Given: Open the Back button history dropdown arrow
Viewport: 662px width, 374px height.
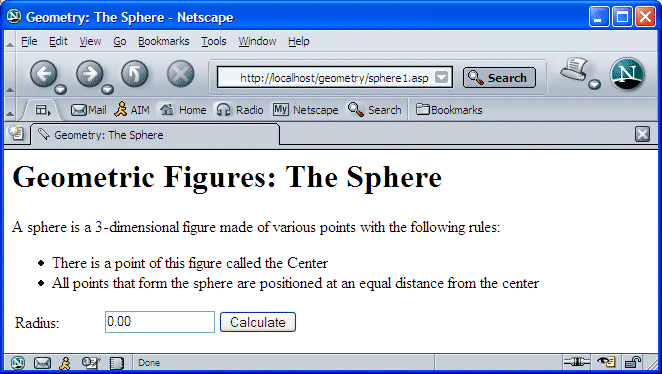Looking at the screenshot, I should pos(61,89).
